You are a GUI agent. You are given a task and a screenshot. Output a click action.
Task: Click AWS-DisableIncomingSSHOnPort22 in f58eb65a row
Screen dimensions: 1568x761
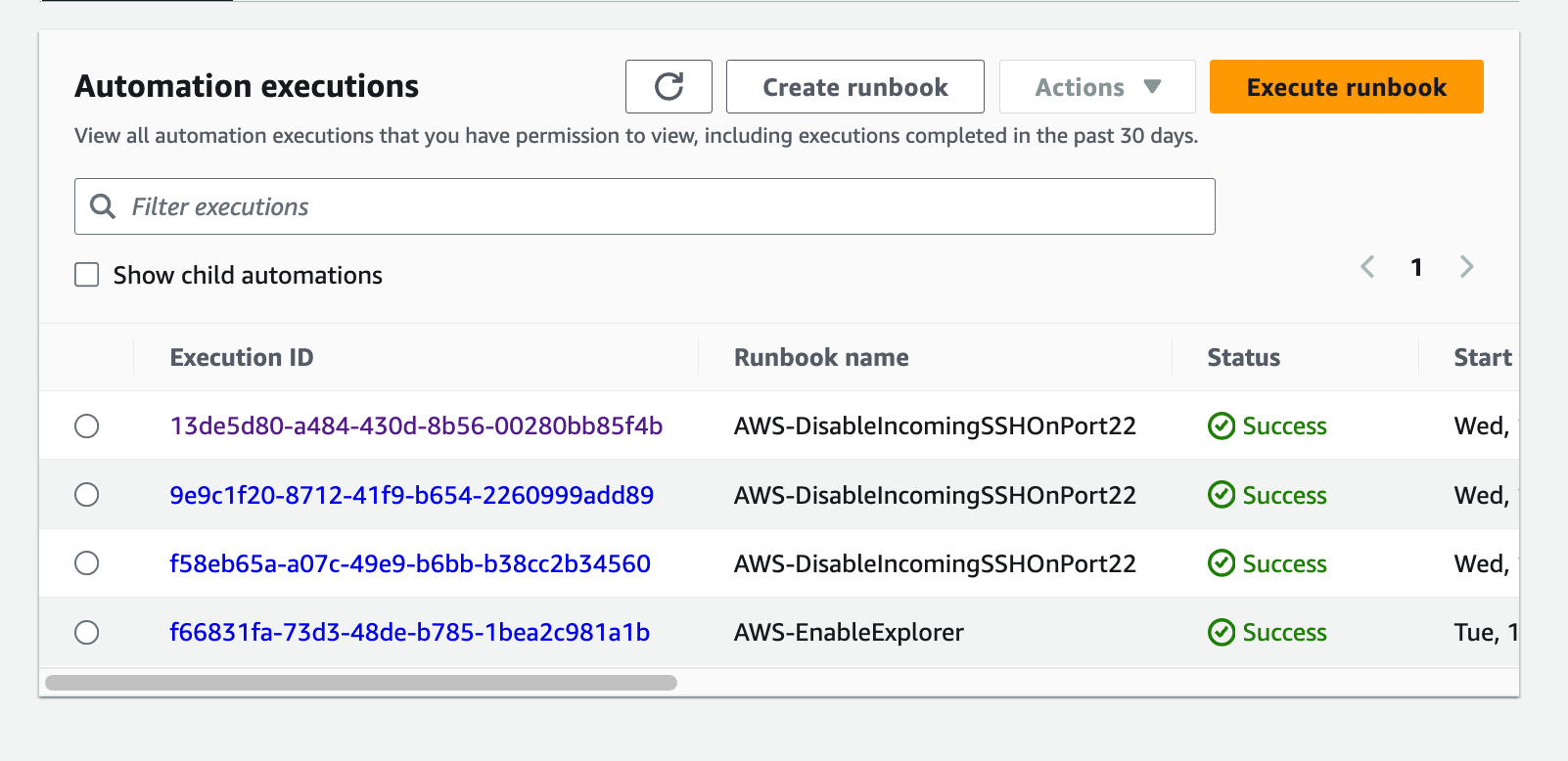(935, 563)
